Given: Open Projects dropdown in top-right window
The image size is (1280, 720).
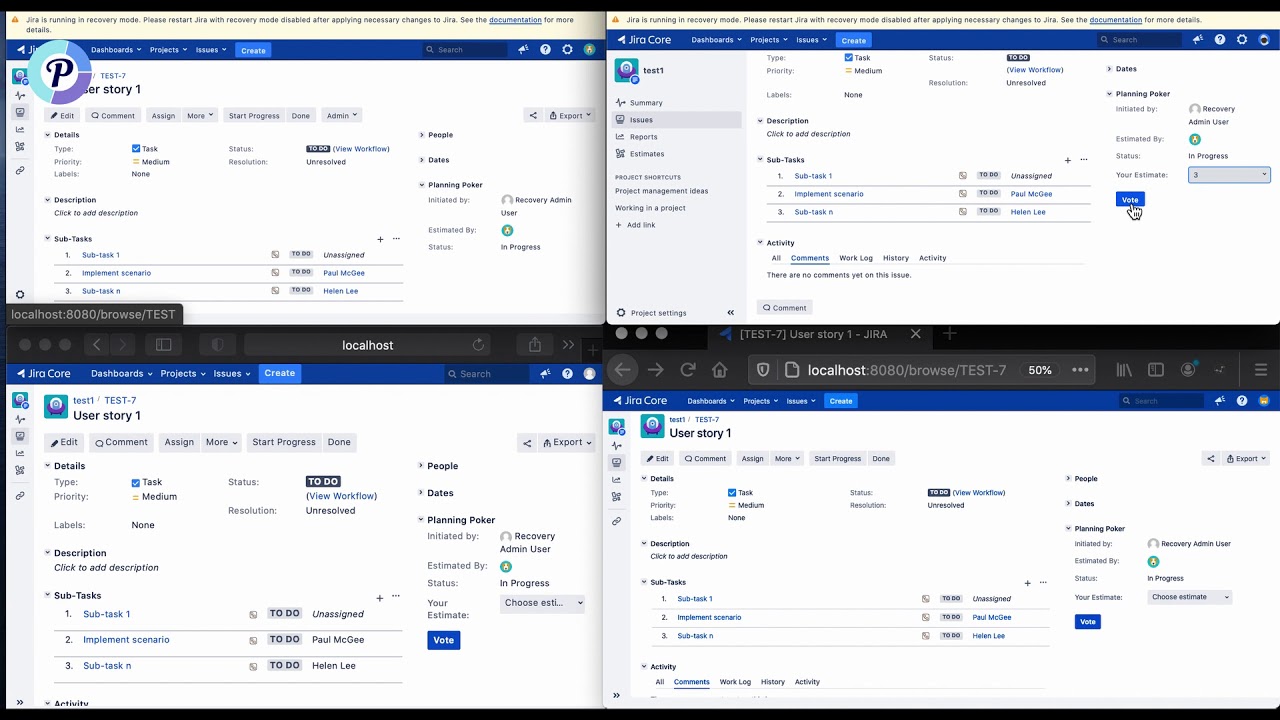Looking at the screenshot, I should point(768,40).
